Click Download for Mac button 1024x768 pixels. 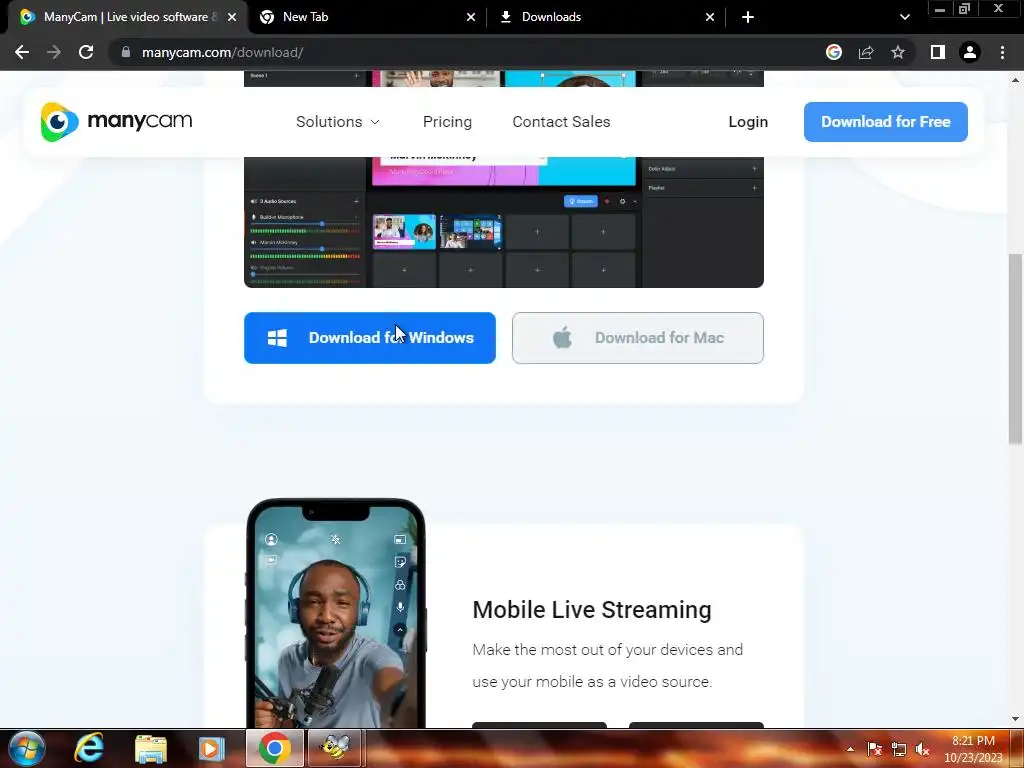637,338
